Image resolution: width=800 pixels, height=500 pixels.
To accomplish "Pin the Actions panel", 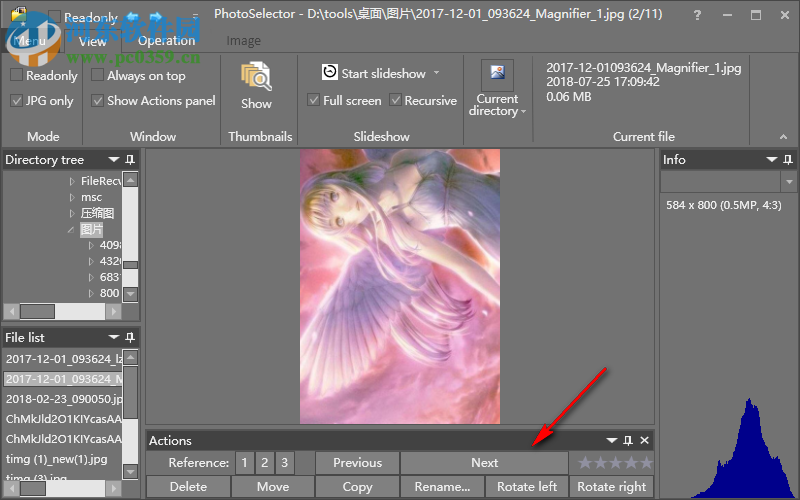I will point(628,440).
